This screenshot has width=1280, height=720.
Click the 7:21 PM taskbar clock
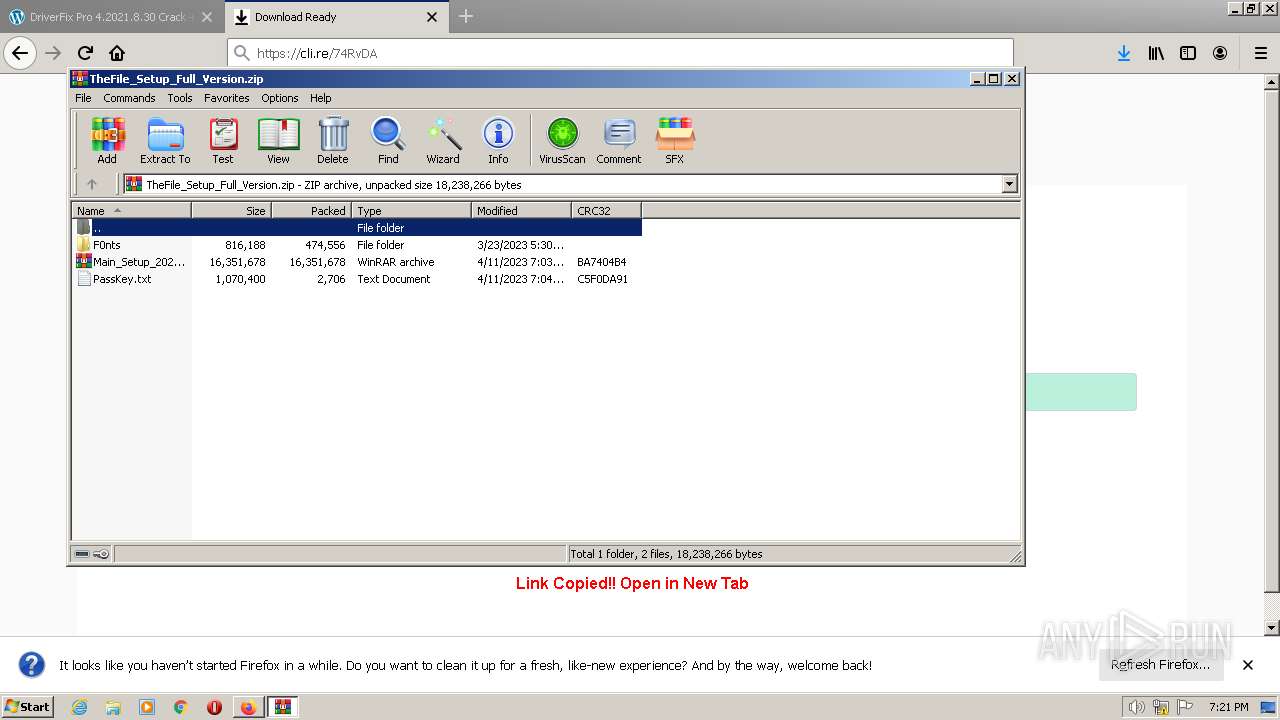pyautogui.click(x=1228, y=707)
